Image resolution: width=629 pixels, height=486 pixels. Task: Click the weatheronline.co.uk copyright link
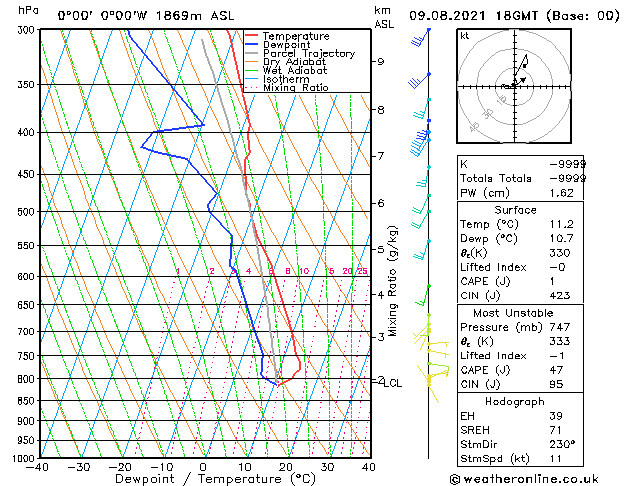pyautogui.click(x=524, y=479)
